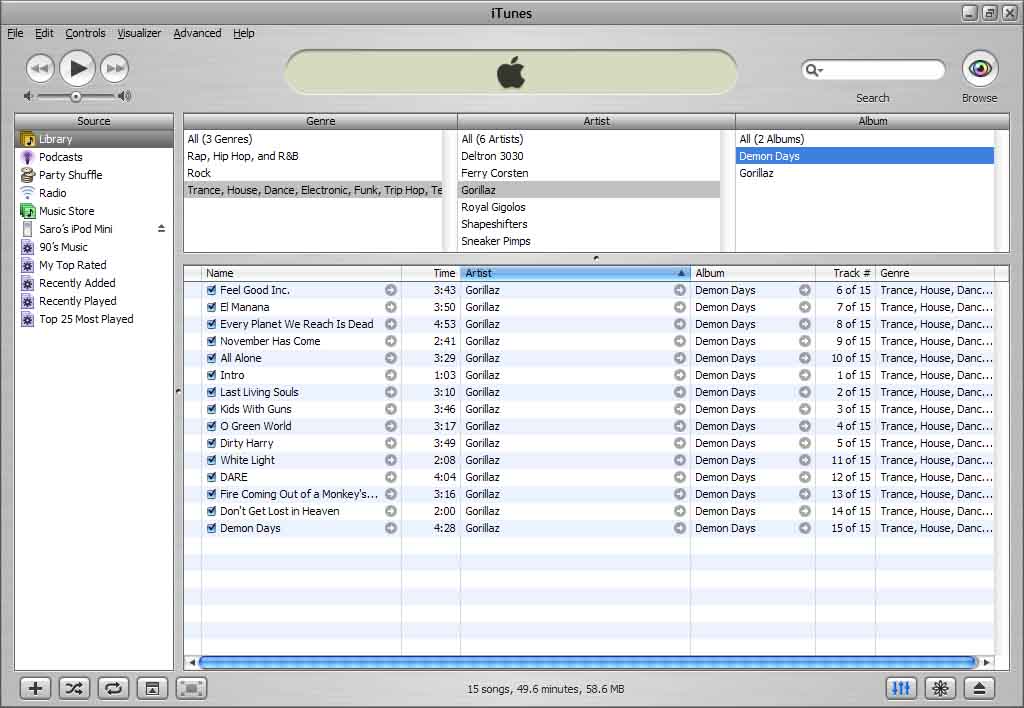
Task: Uncheck November Has Come checkbox
Action: coord(211,341)
